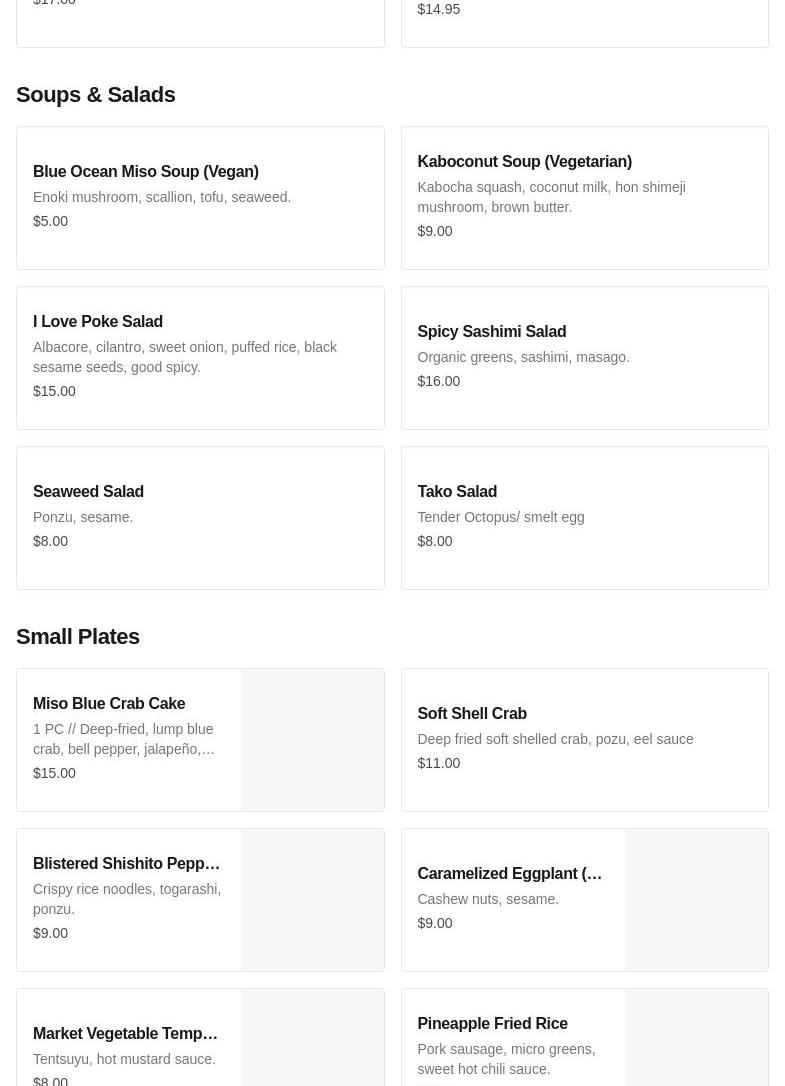Open the Miso Blue Crab Cake title
The height and width of the screenshot is (1086, 785).
click(109, 704)
